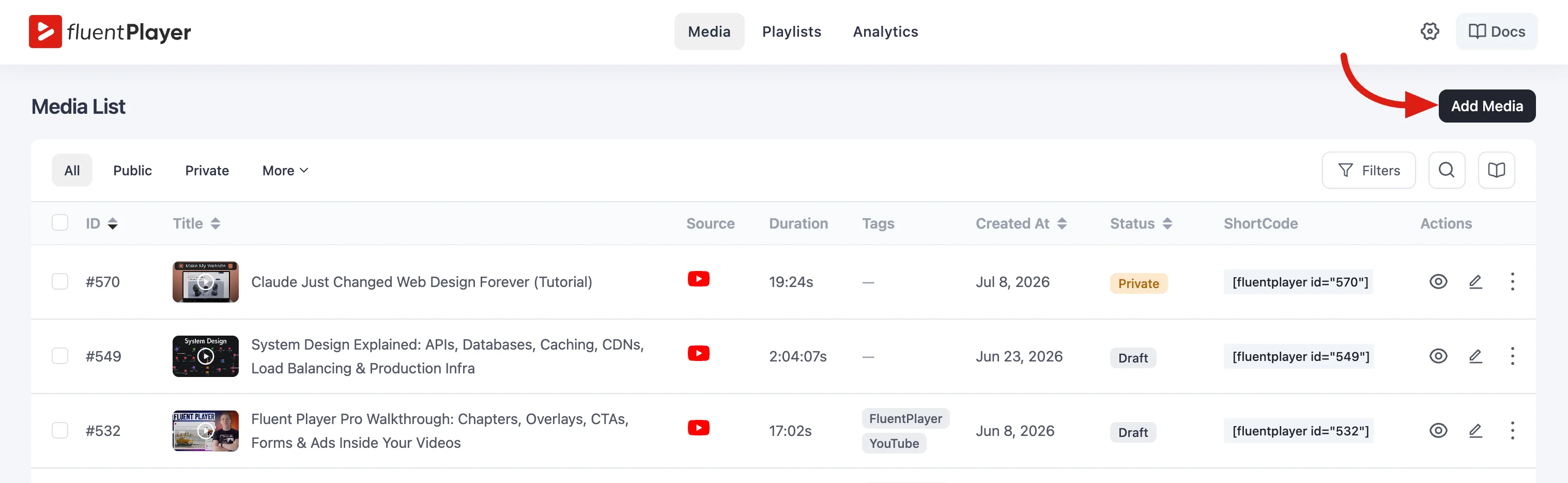Switch to the Media tab
Screen dimensions: 1568x483
tap(709, 32)
